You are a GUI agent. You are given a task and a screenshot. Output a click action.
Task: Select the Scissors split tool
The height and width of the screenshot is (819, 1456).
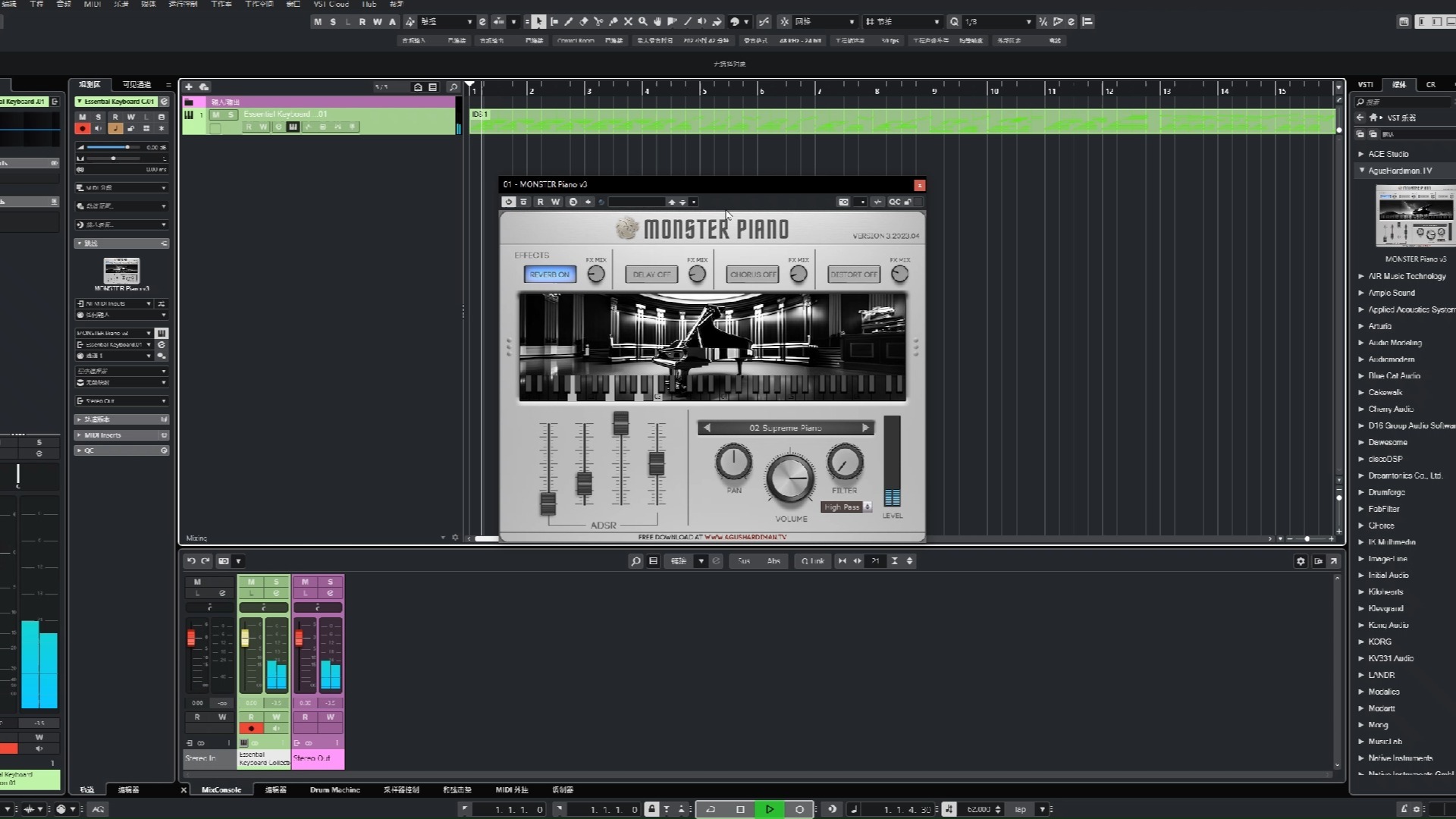[598, 22]
